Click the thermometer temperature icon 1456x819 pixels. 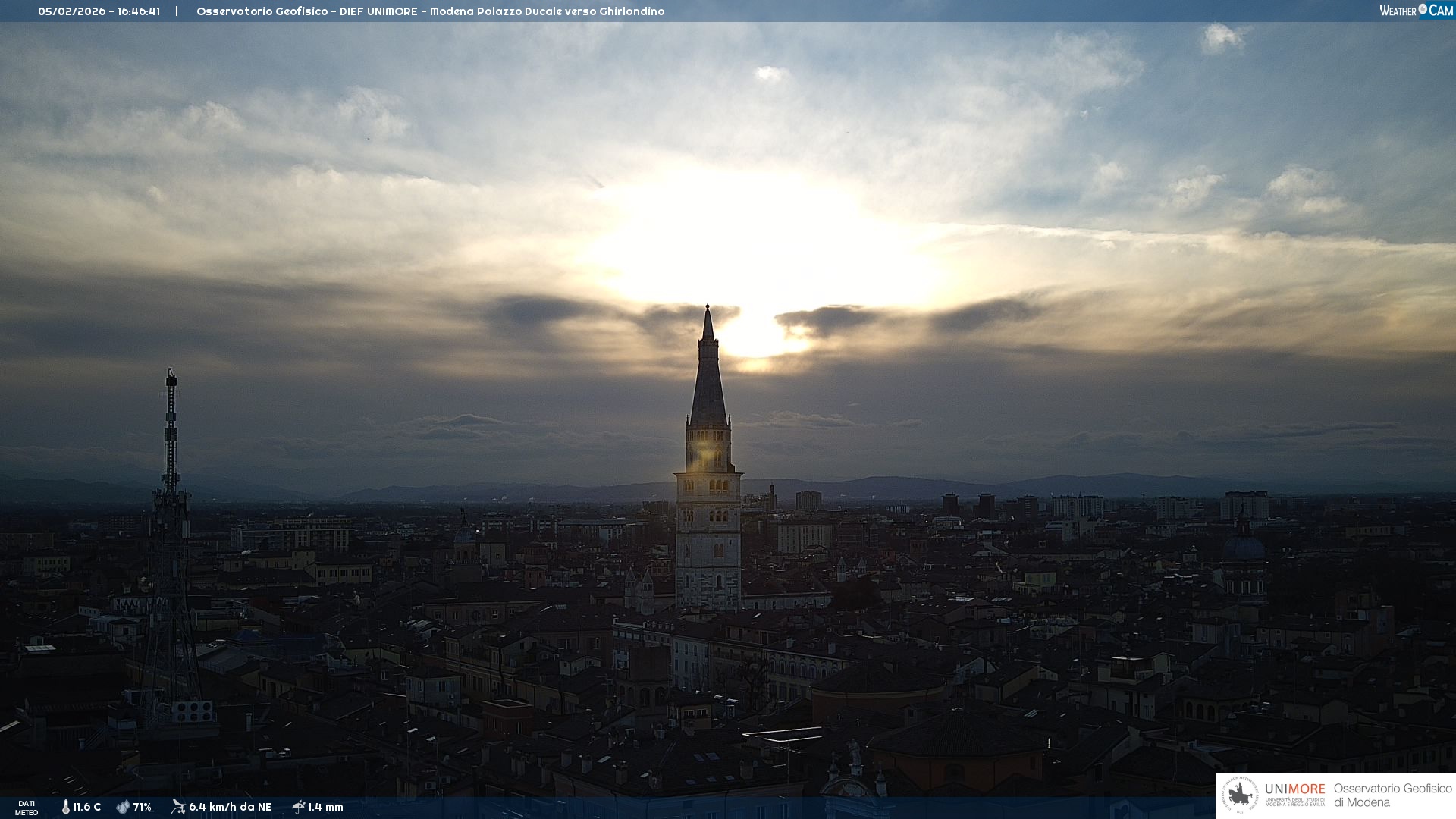(x=65, y=807)
